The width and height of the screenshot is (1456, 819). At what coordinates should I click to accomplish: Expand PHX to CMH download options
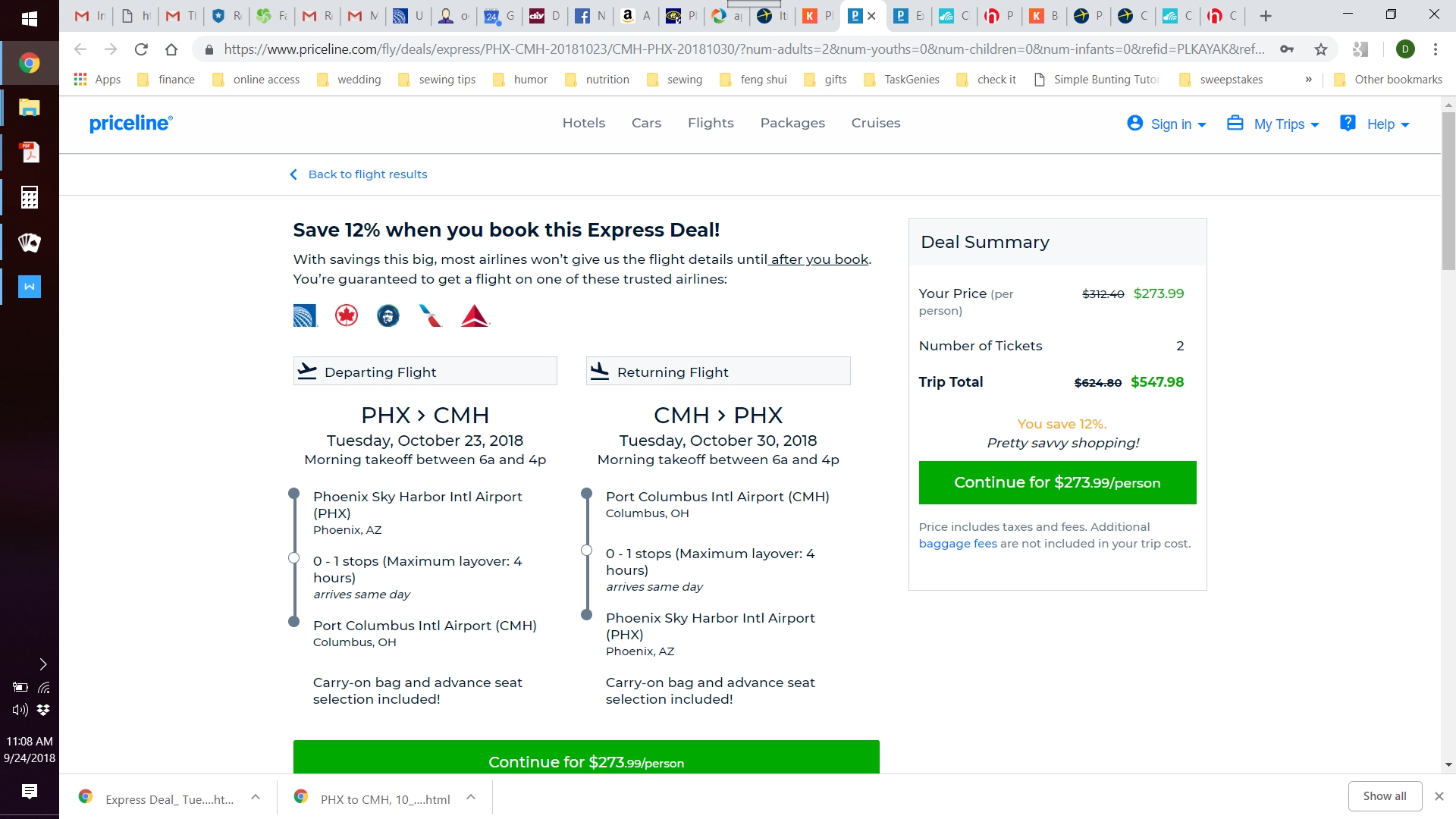tap(471, 797)
